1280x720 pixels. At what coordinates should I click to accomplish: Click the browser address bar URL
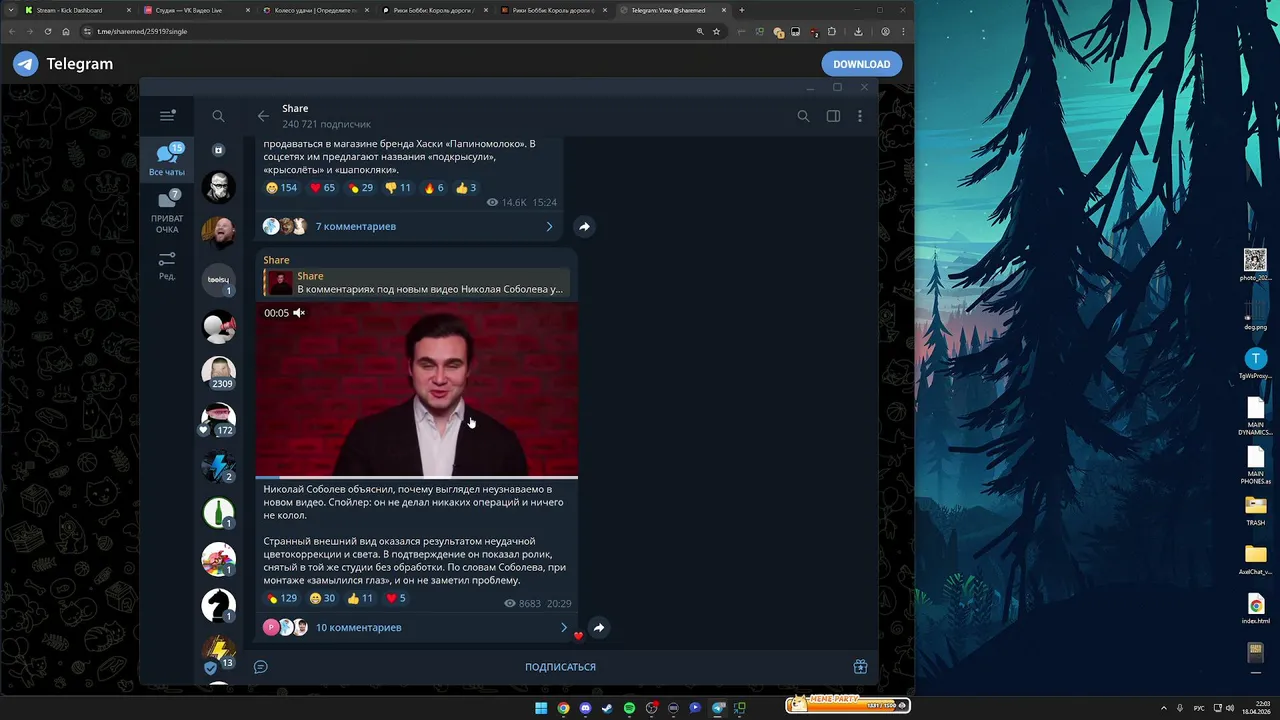142,31
